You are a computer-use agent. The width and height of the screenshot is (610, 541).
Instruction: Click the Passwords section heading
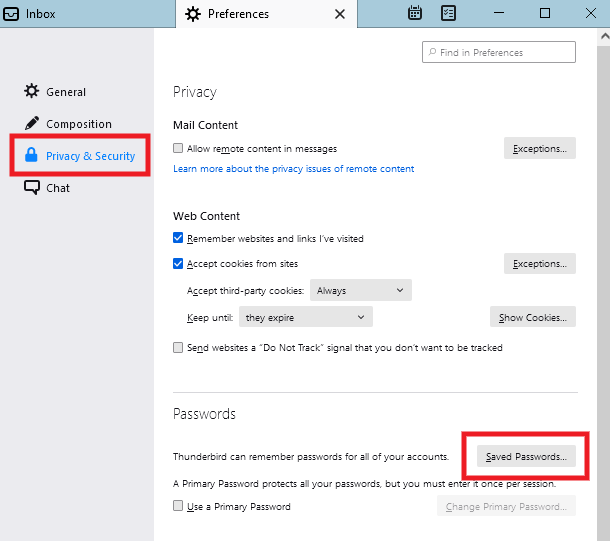pos(204,414)
